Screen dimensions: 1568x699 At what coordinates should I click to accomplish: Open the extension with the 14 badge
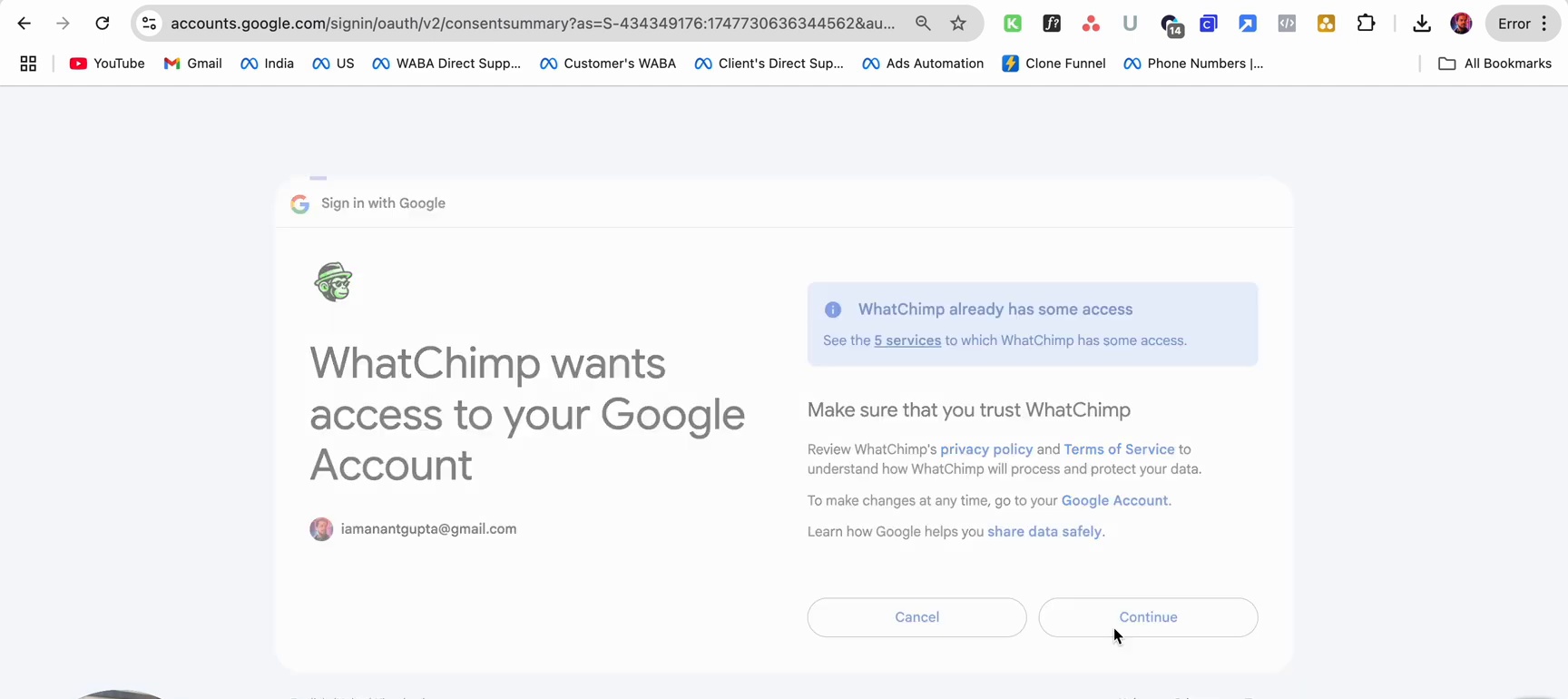(1171, 25)
